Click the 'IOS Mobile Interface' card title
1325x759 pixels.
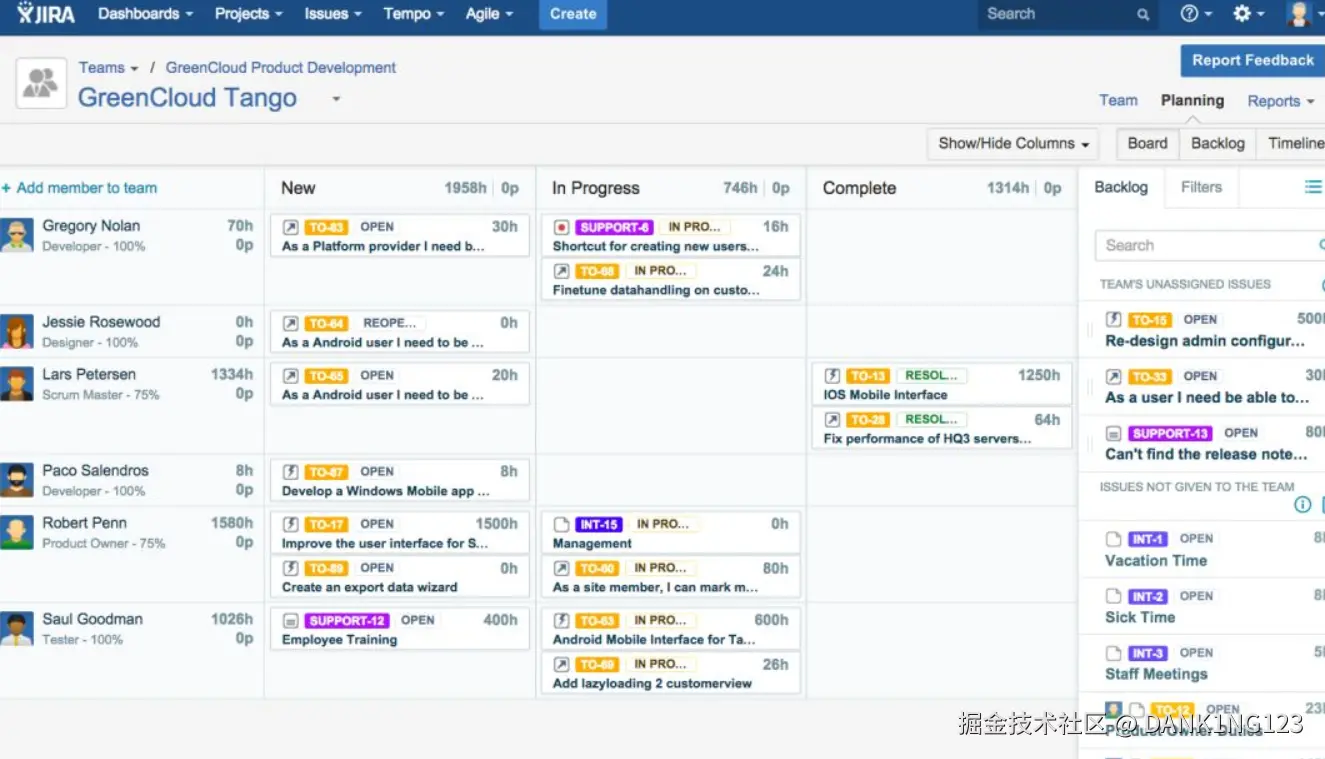point(885,395)
